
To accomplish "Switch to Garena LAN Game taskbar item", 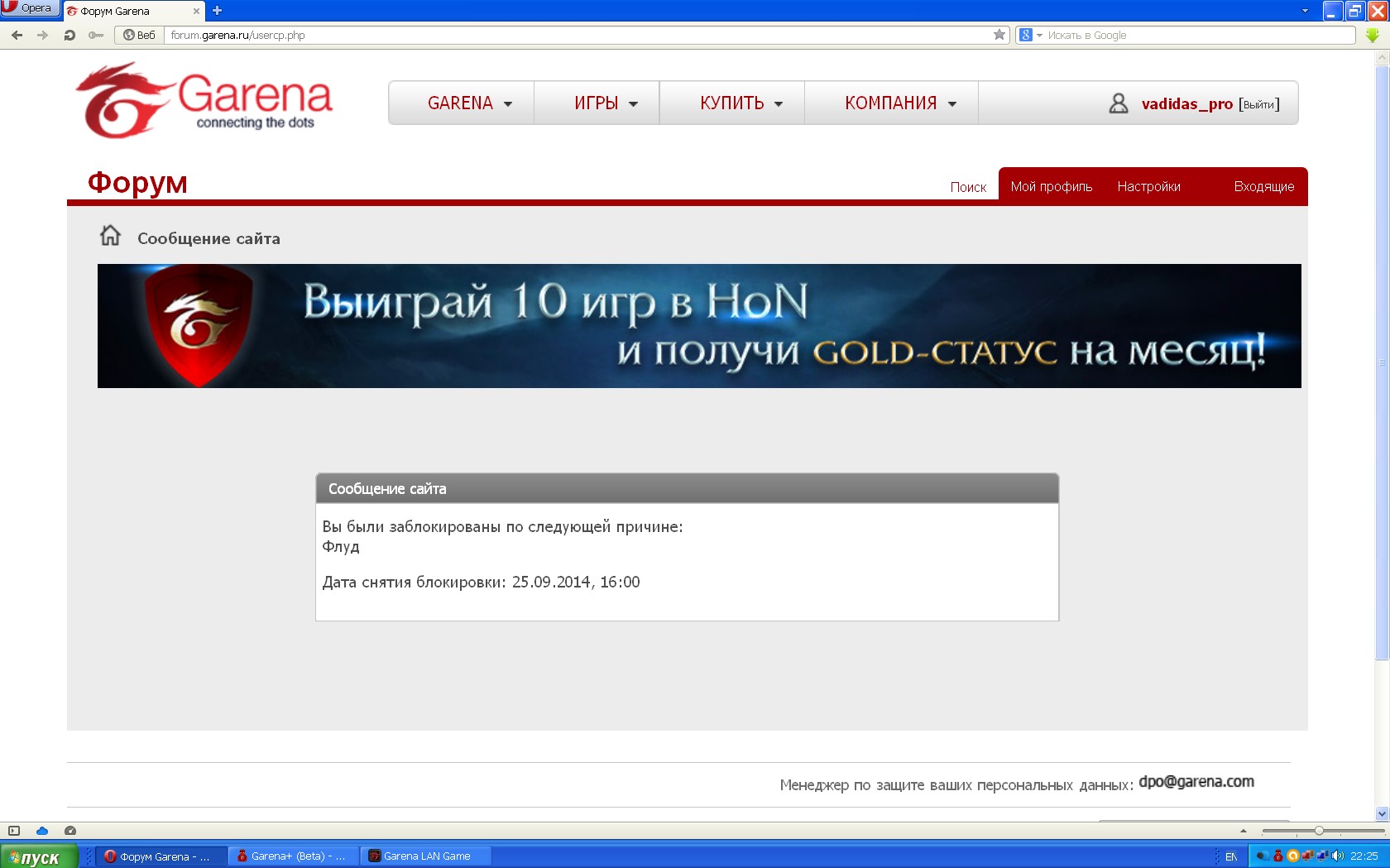I will tap(426, 856).
